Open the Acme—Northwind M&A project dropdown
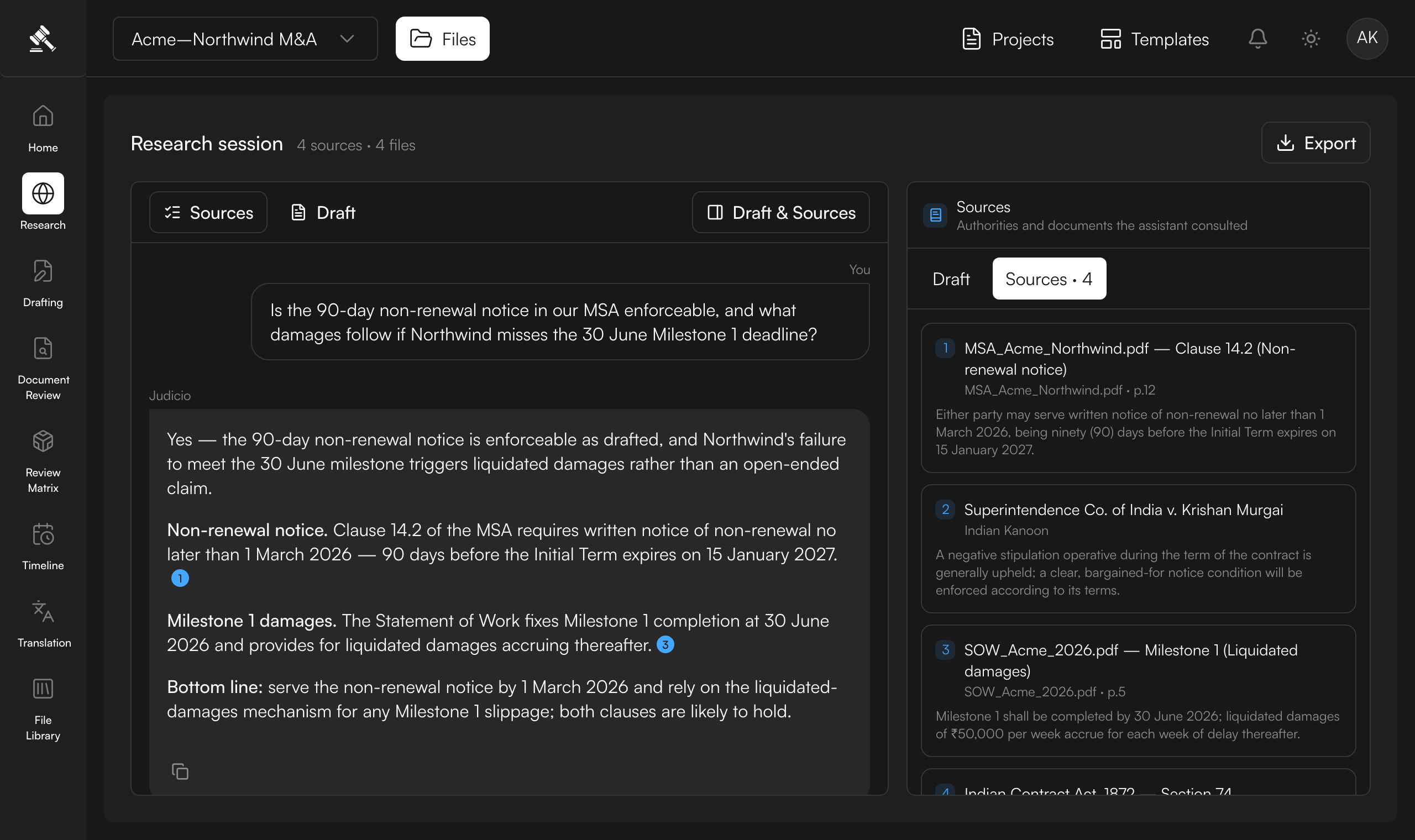 pos(245,39)
